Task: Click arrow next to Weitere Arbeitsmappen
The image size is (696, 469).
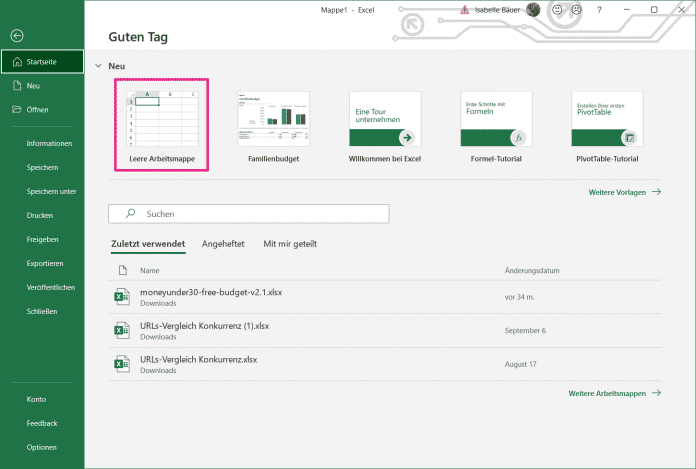Action: pos(656,393)
